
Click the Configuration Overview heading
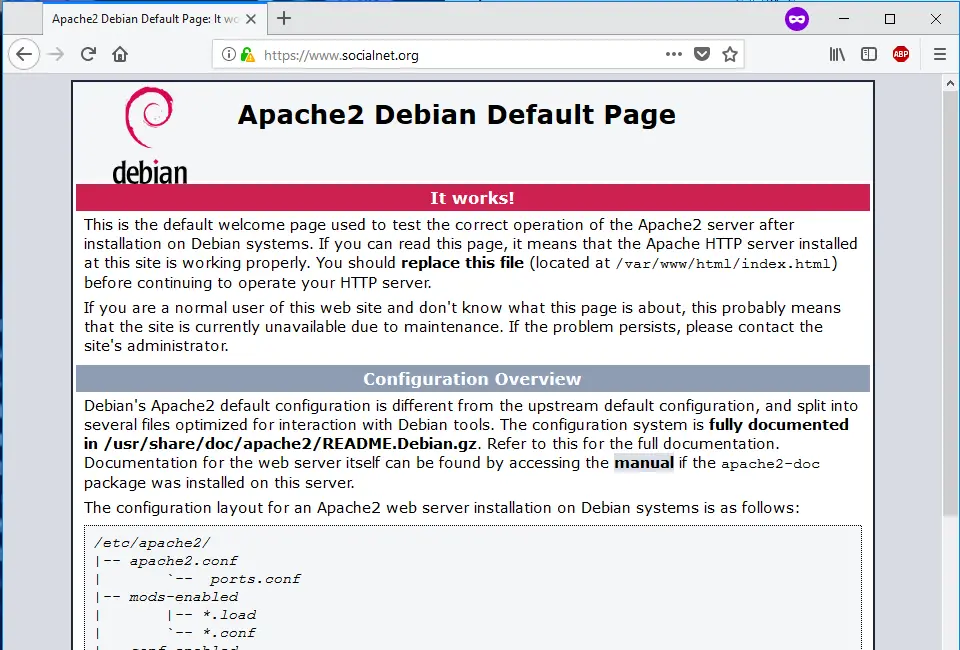[472, 379]
